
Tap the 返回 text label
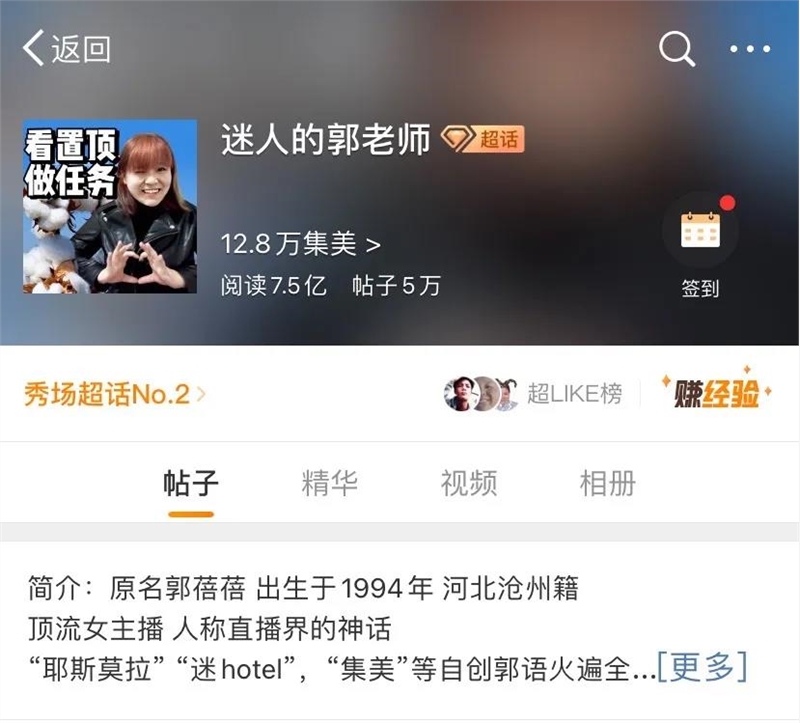tap(81, 49)
